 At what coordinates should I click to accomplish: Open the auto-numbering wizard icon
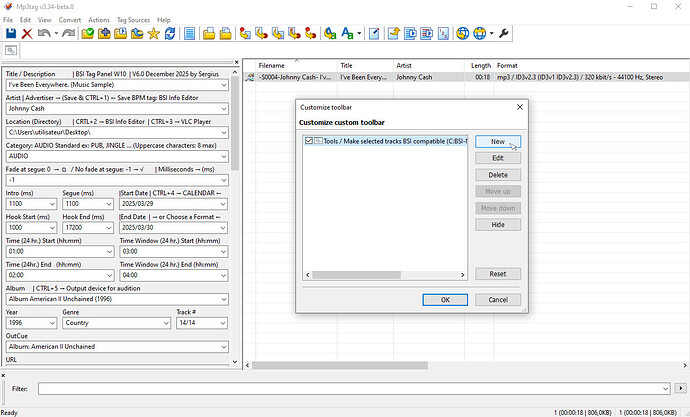pos(443,33)
